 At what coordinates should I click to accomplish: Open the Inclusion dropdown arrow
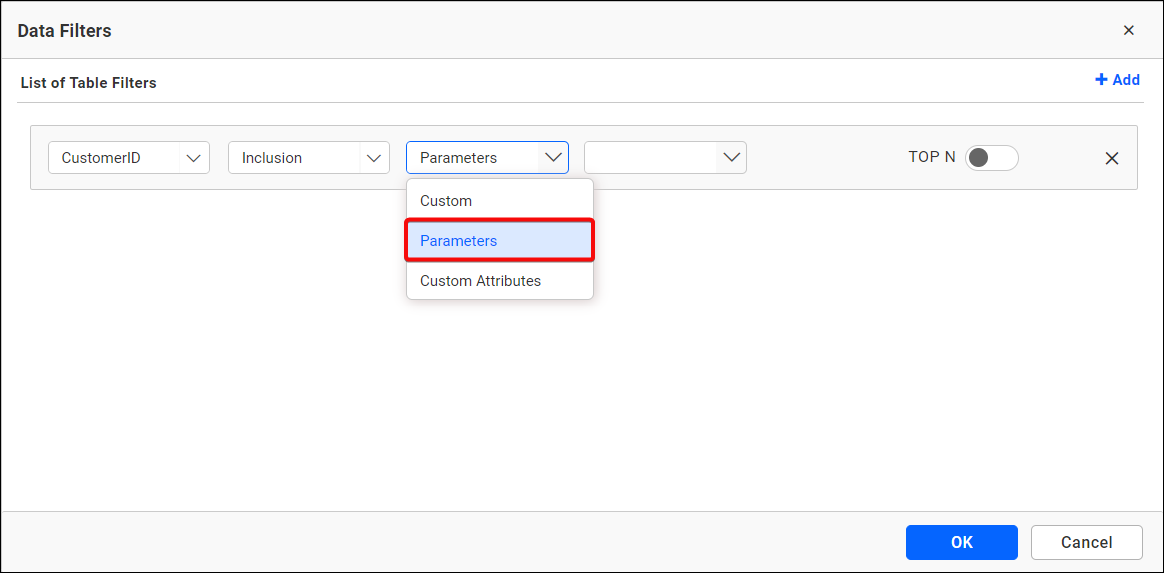(x=374, y=158)
